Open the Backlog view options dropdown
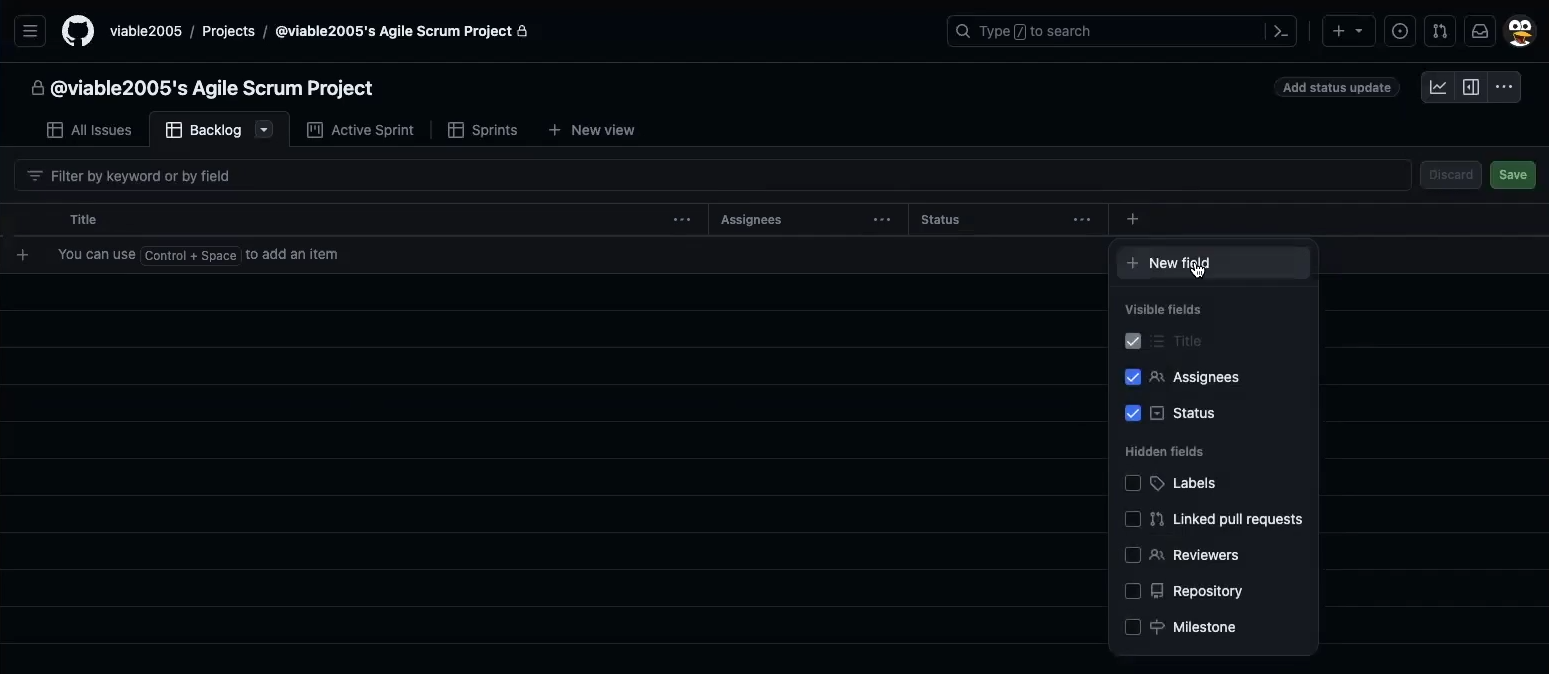The width and height of the screenshot is (1549, 674). pyautogui.click(x=264, y=130)
